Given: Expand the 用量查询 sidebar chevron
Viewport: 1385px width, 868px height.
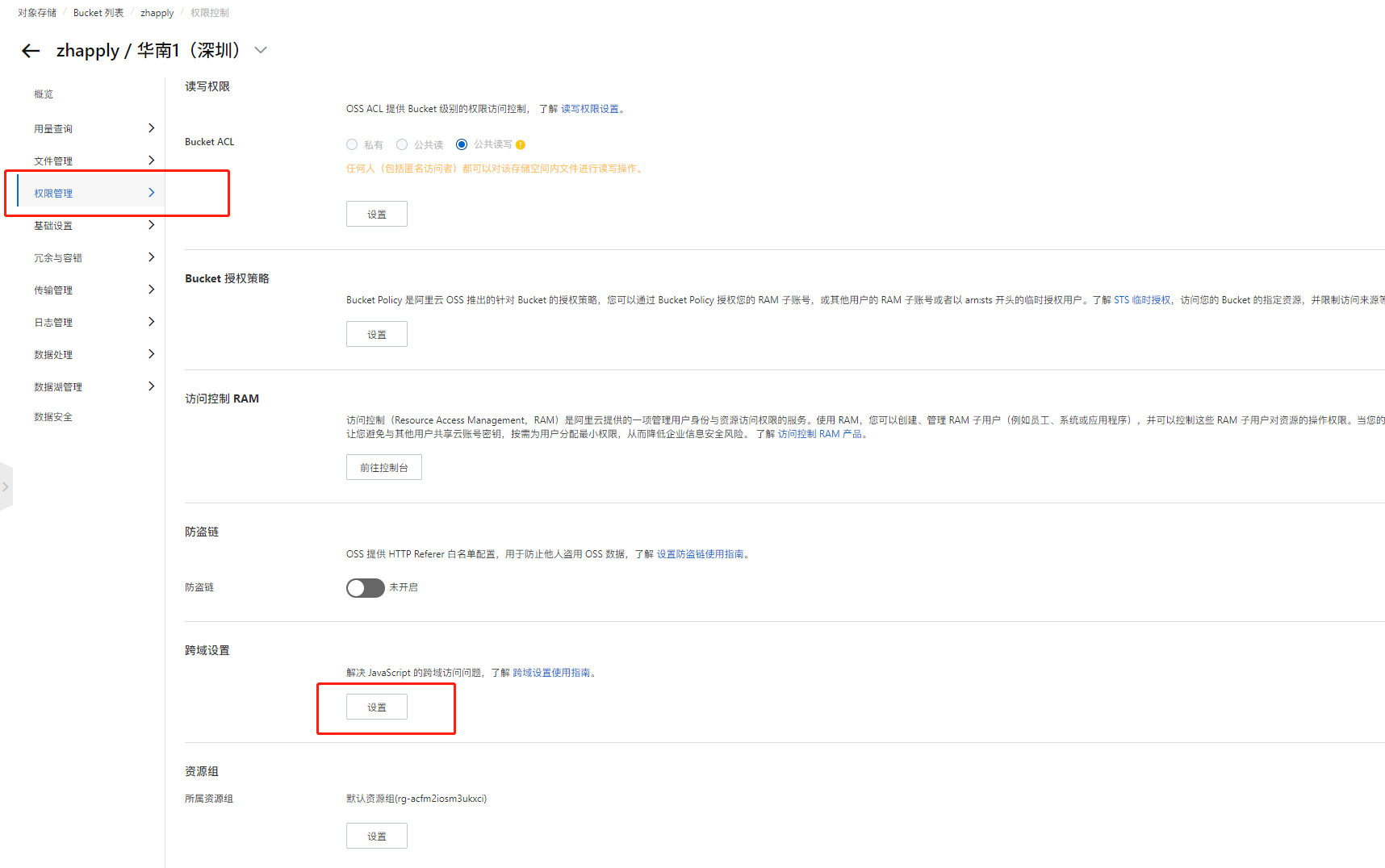Looking at the screenshot, I should (x=151, y=128).
